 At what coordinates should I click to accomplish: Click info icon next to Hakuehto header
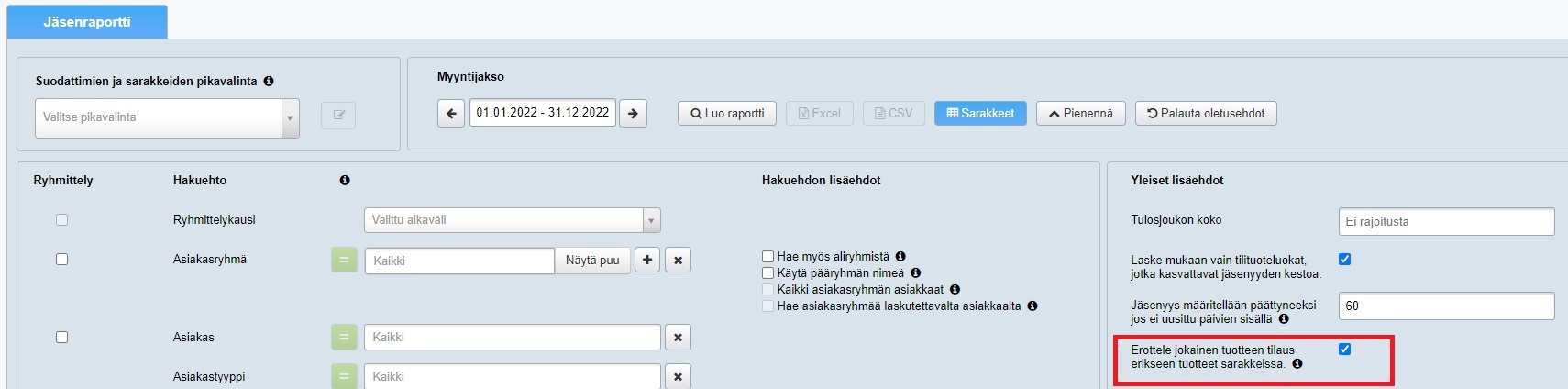coord(345,181)
